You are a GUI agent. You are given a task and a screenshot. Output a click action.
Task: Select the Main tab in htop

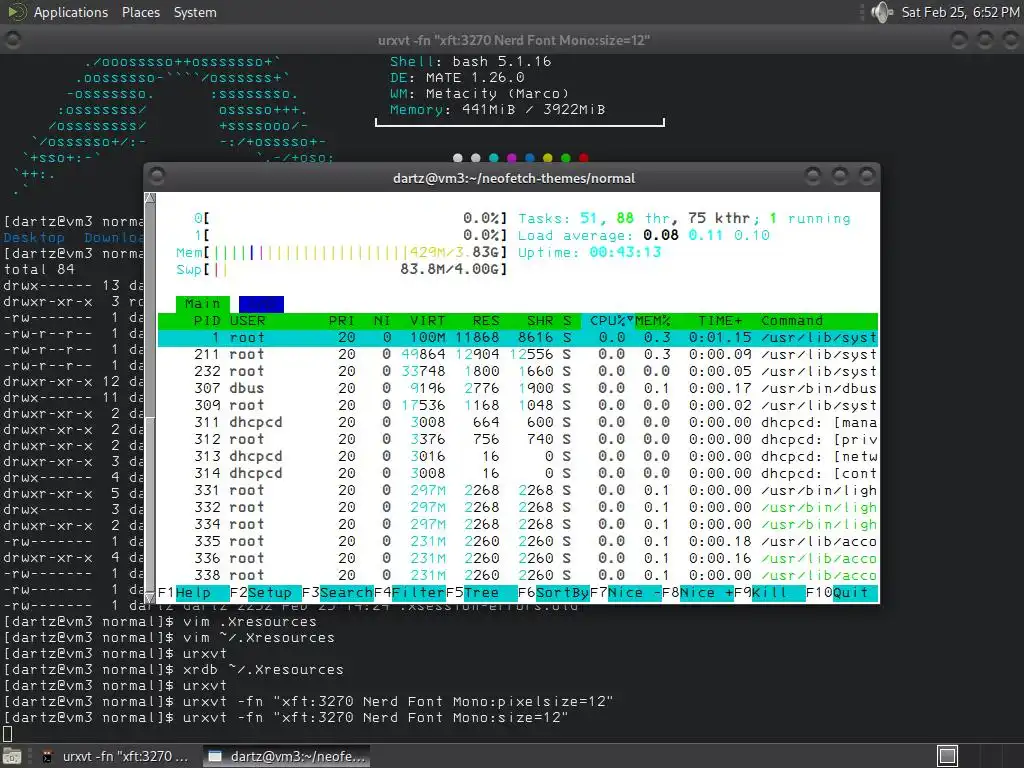[202, 304]
